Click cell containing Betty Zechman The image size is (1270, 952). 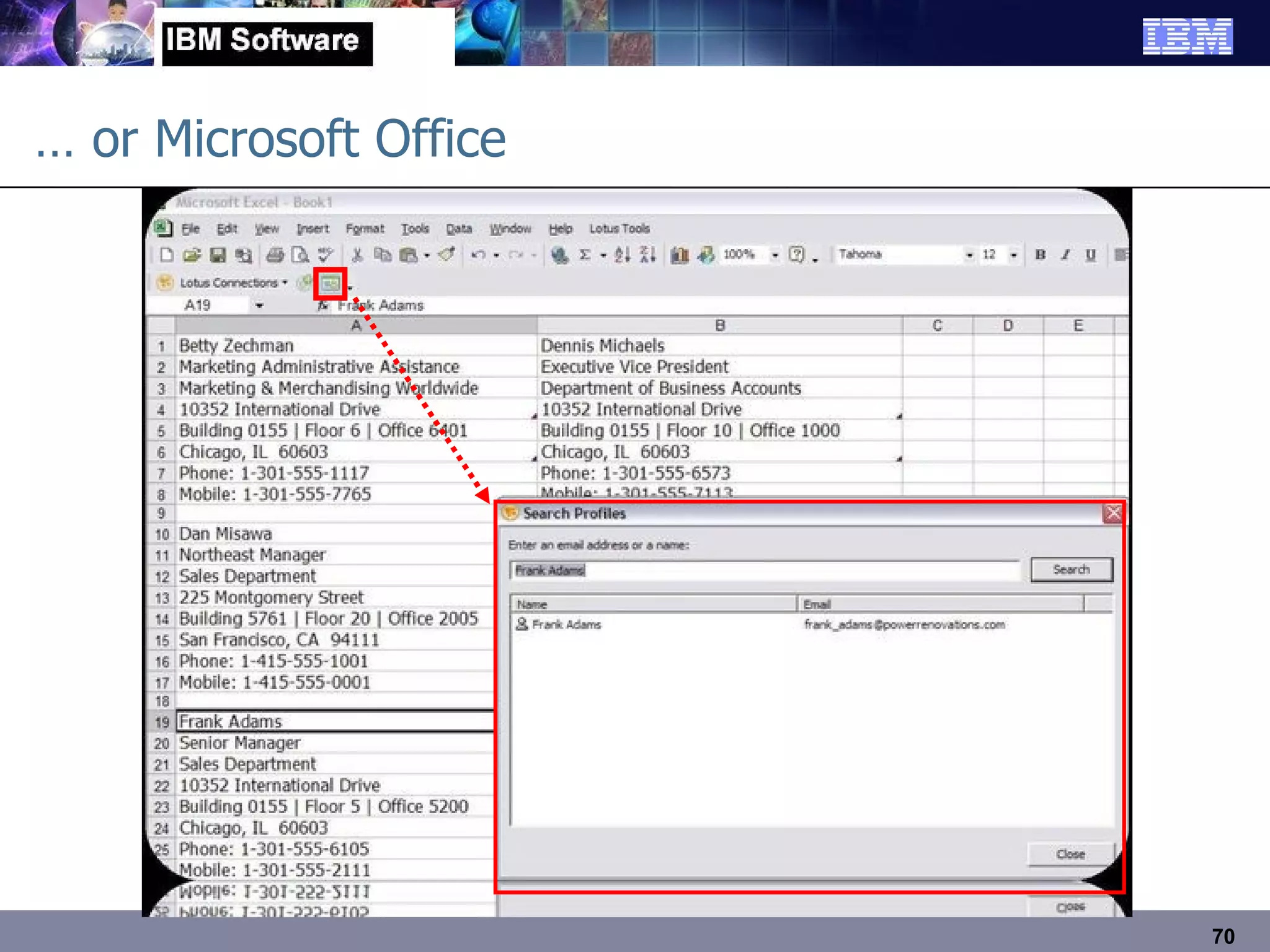(357, 345)
